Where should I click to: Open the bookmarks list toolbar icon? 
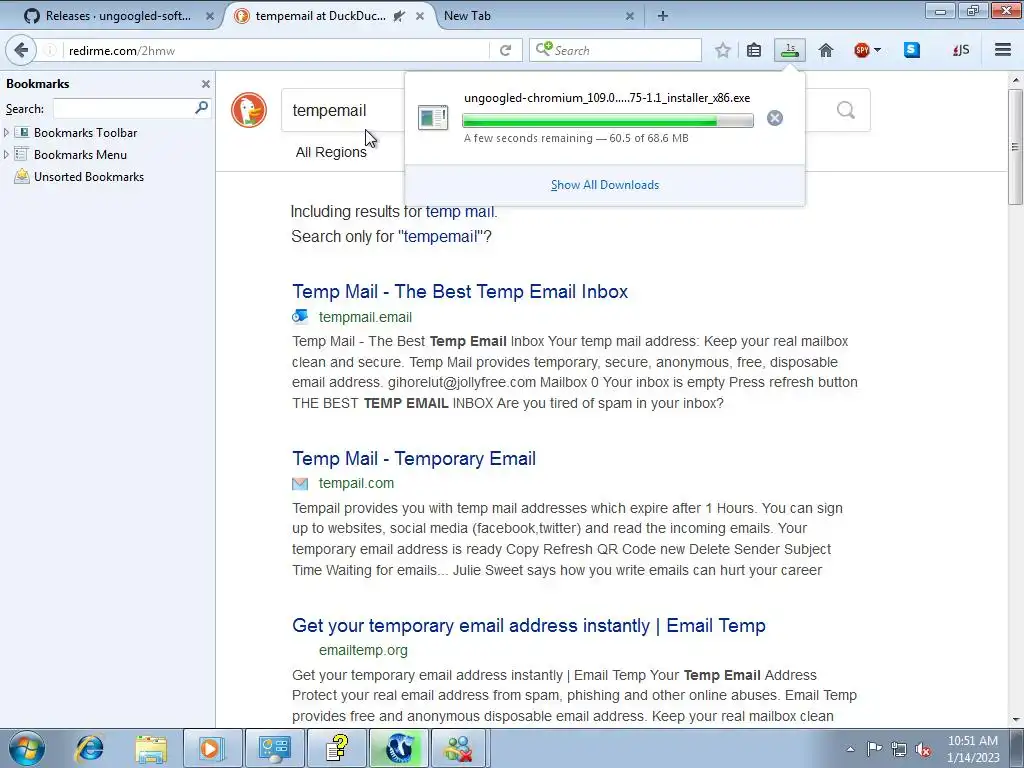(754, 50)
